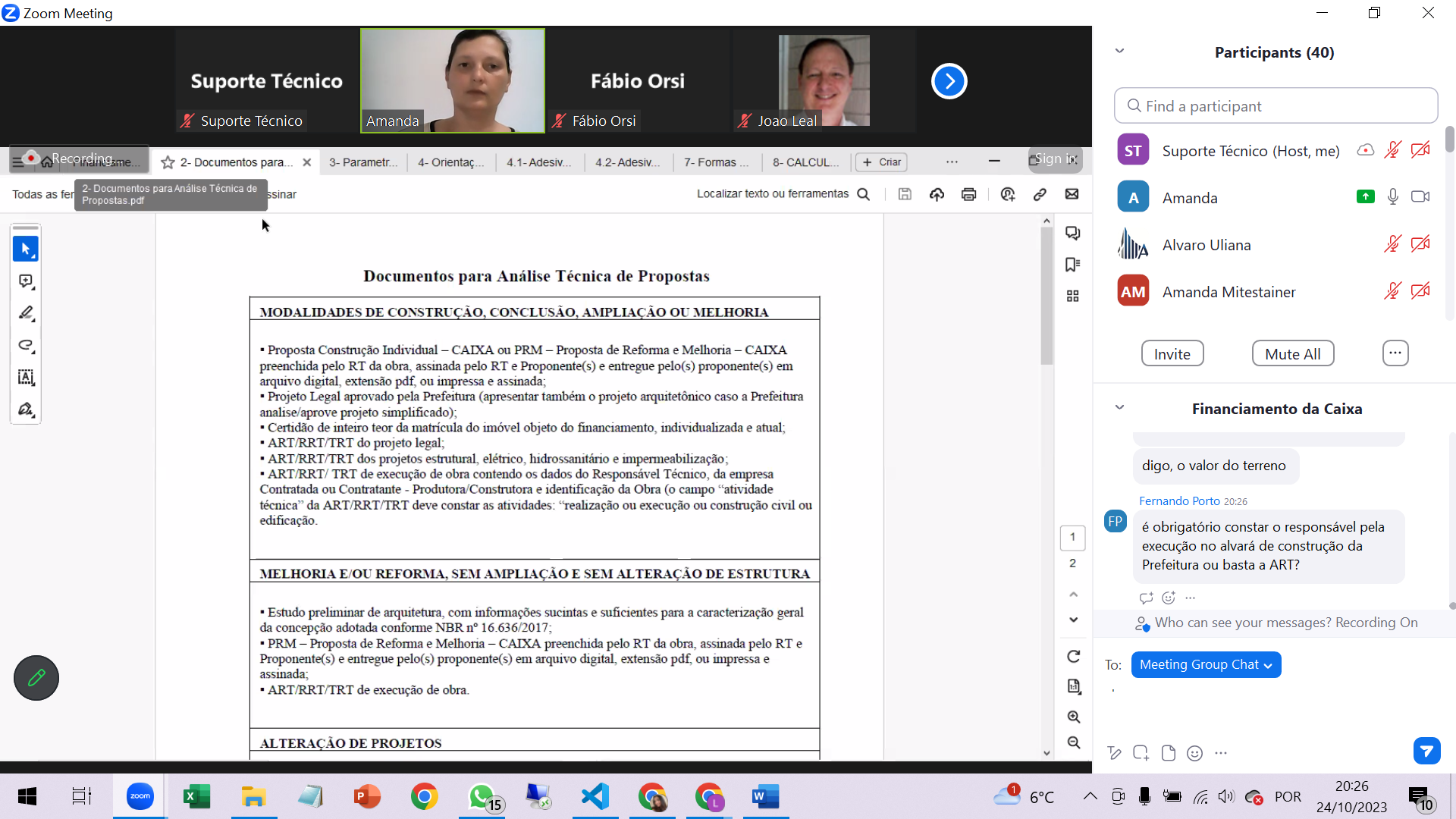The height and width of the screenshot is (819, 1456).
Task: Unmute Suporte Técnico microphone in participants list
Action: pyautogui.click(x=1392, y=150)
